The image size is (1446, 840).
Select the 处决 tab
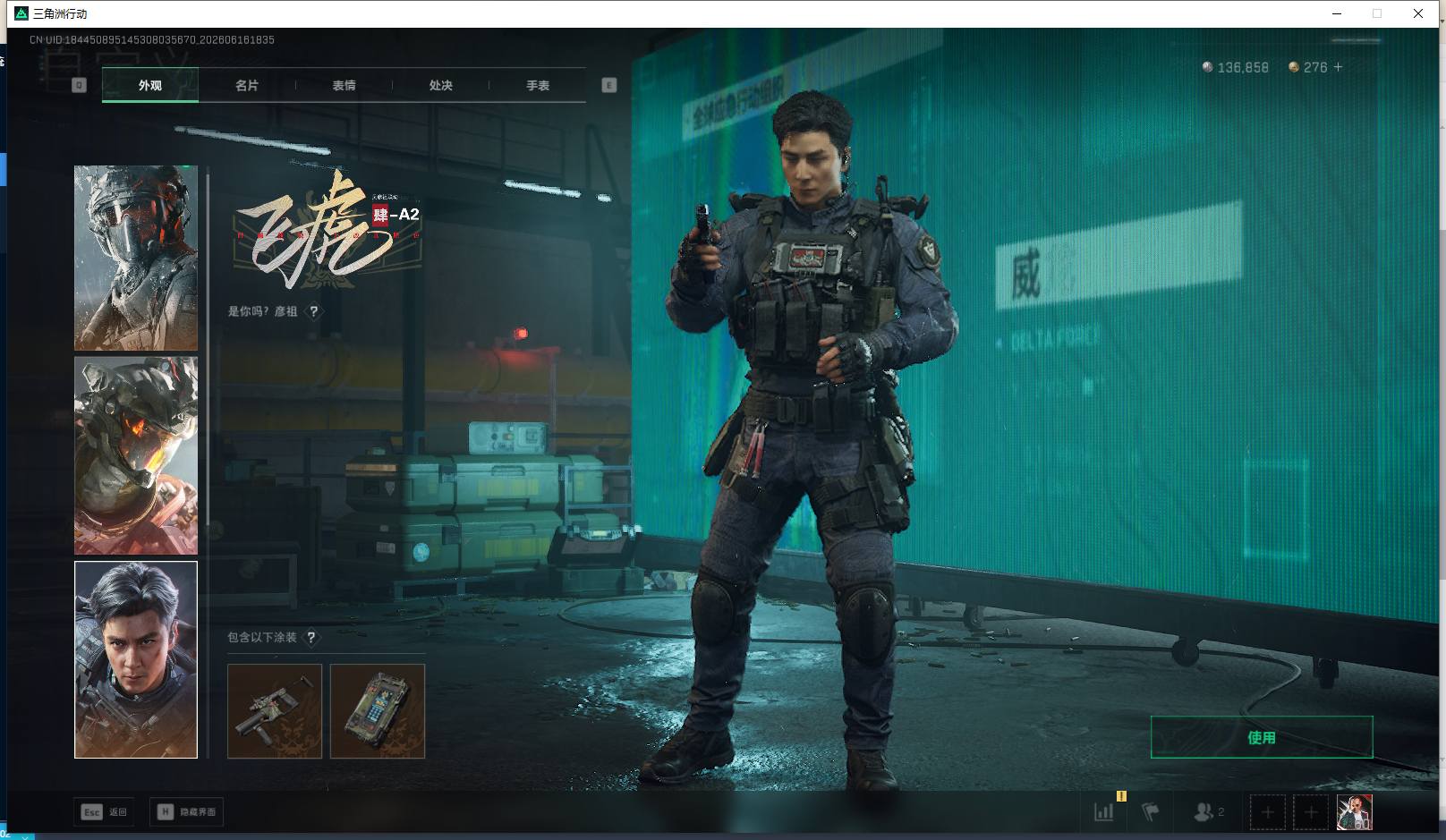click(440, 86)
